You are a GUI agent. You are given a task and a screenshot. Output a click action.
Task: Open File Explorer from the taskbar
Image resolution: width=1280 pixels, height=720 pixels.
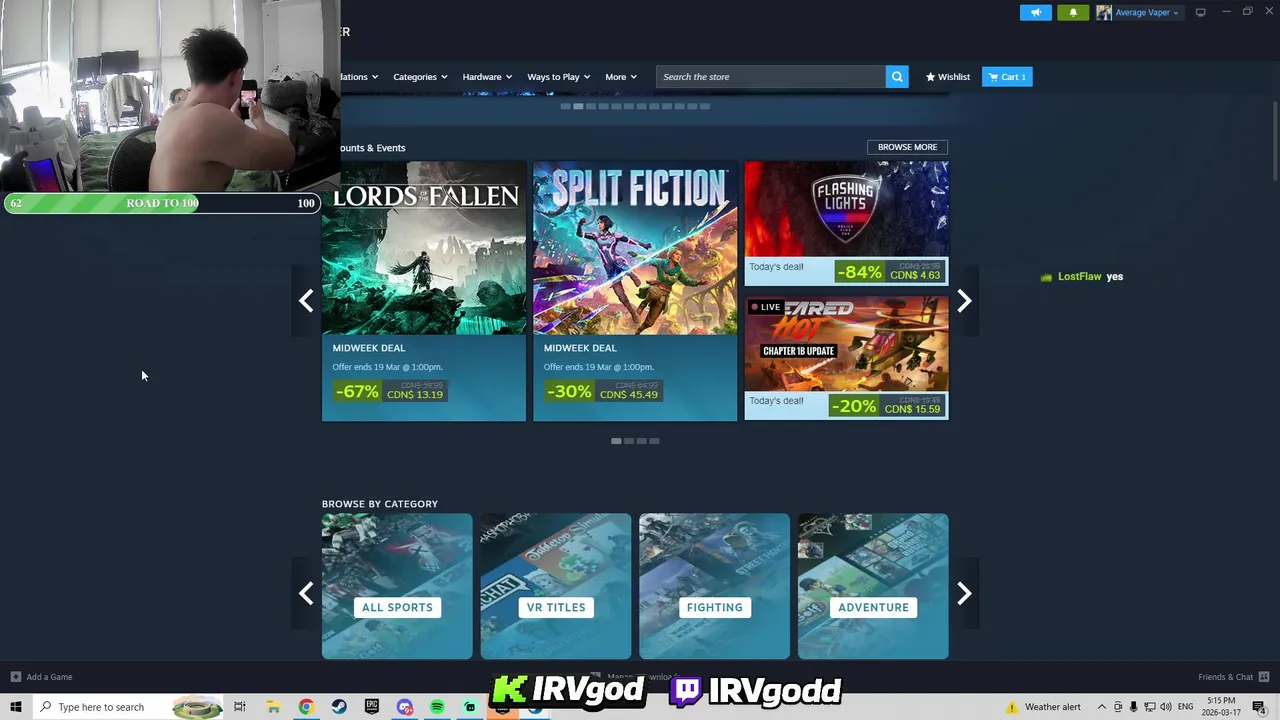point(273,707)
